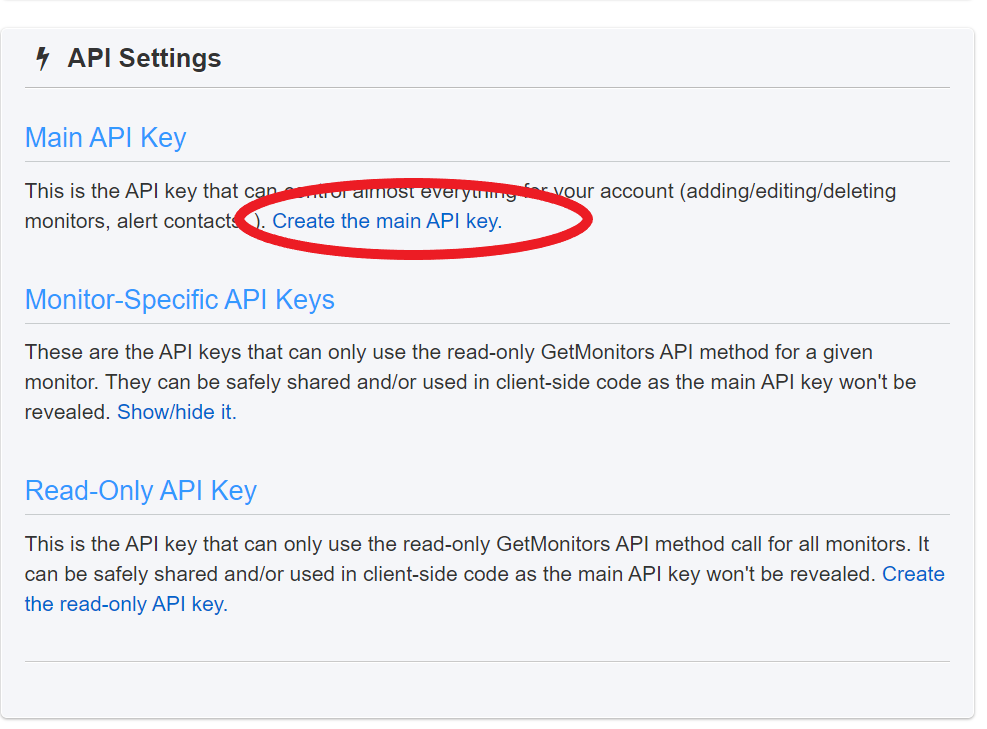Click the divider line below Monitor-Specific API Keys heading
This screenshot has width=987, height=729.
tap(487, 323)
